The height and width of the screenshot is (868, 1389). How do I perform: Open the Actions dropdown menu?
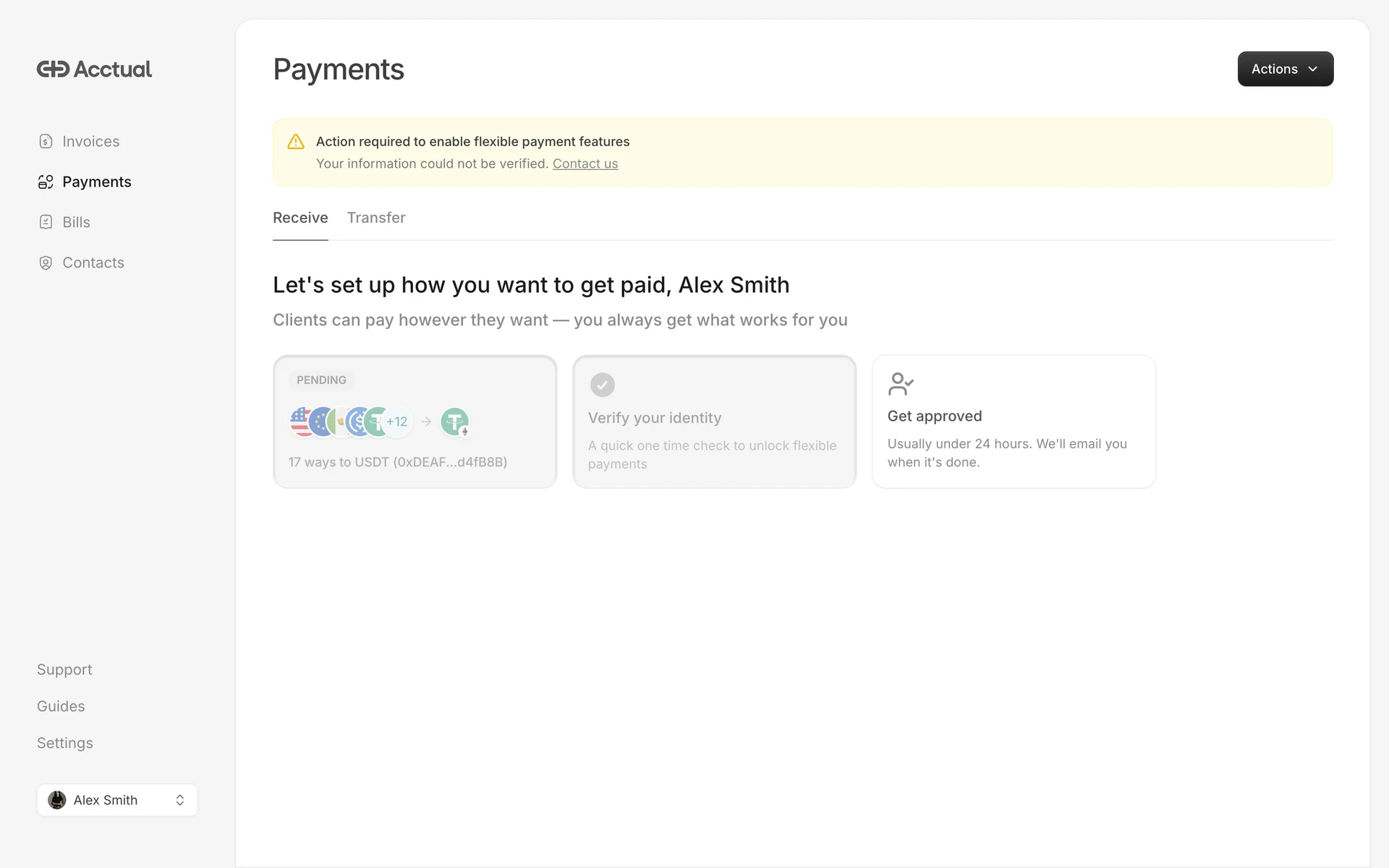[1285, 69]
